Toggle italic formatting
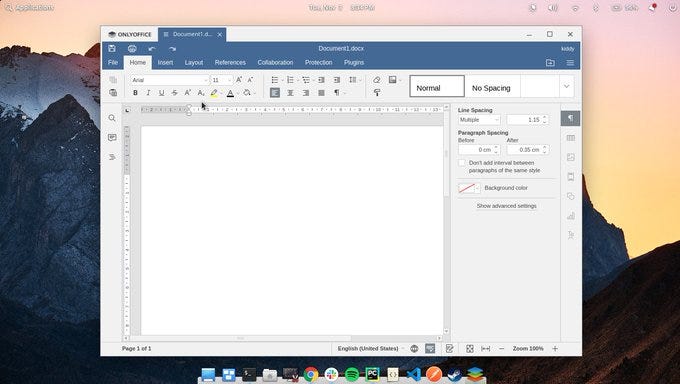This screenshot has width=680, height=384. coord(148,92)
